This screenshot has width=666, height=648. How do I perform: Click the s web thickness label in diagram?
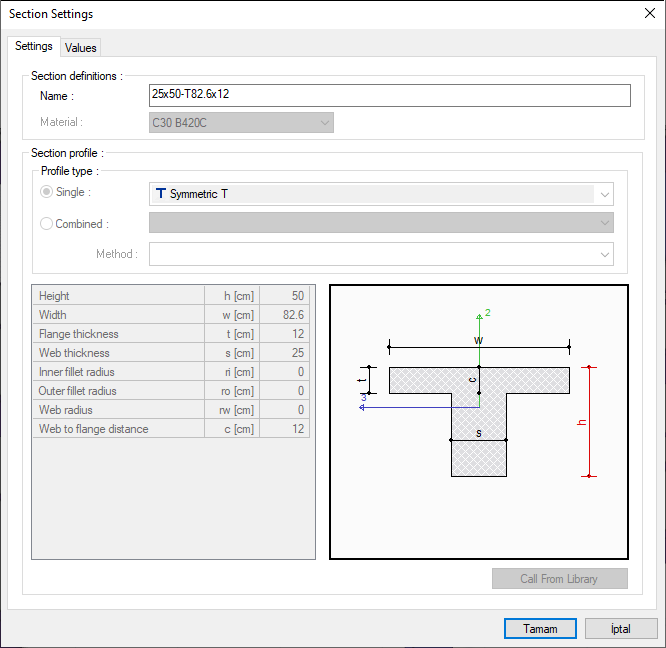tap(478, 433)
